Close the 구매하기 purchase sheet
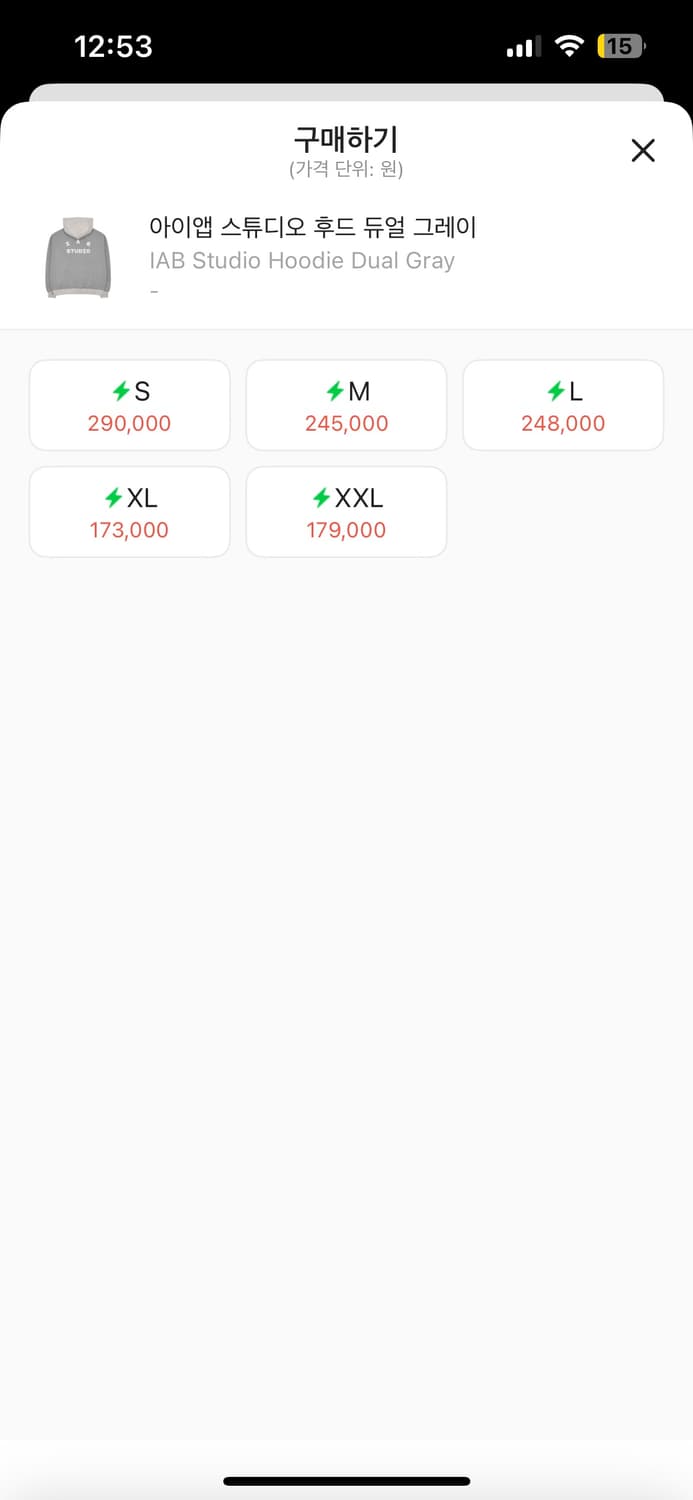The height and width of the screenshot is (1500, 693). tap(643, 150)
